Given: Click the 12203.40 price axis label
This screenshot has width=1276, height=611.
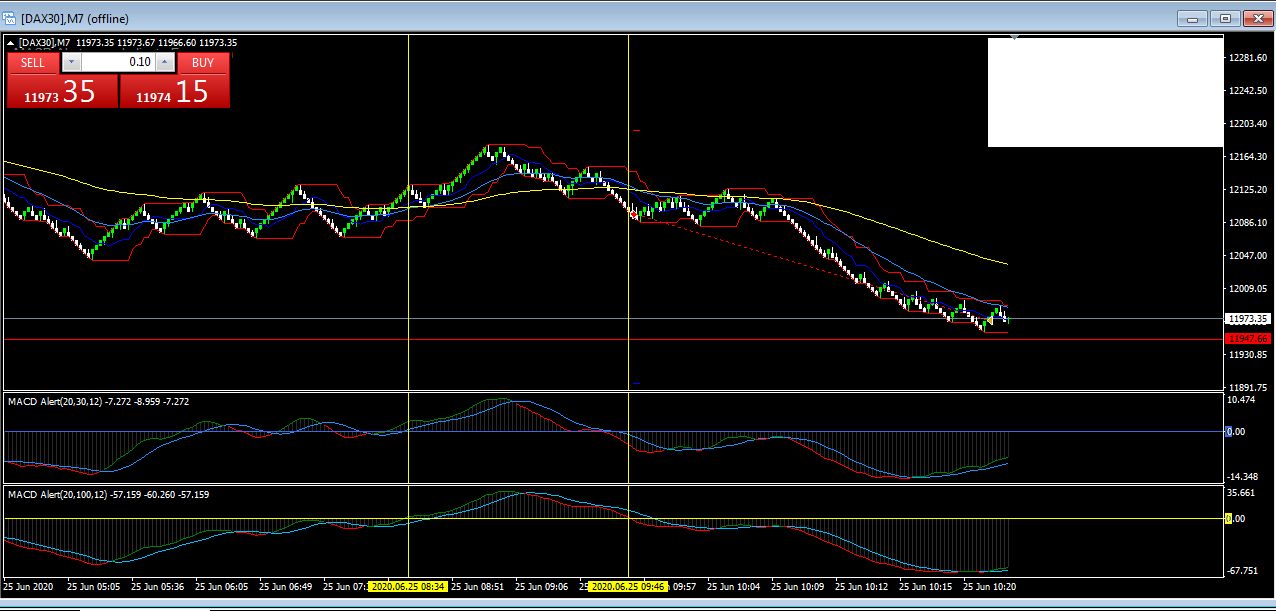Looking at the screenshot, I should click(x=1248, y=124).
